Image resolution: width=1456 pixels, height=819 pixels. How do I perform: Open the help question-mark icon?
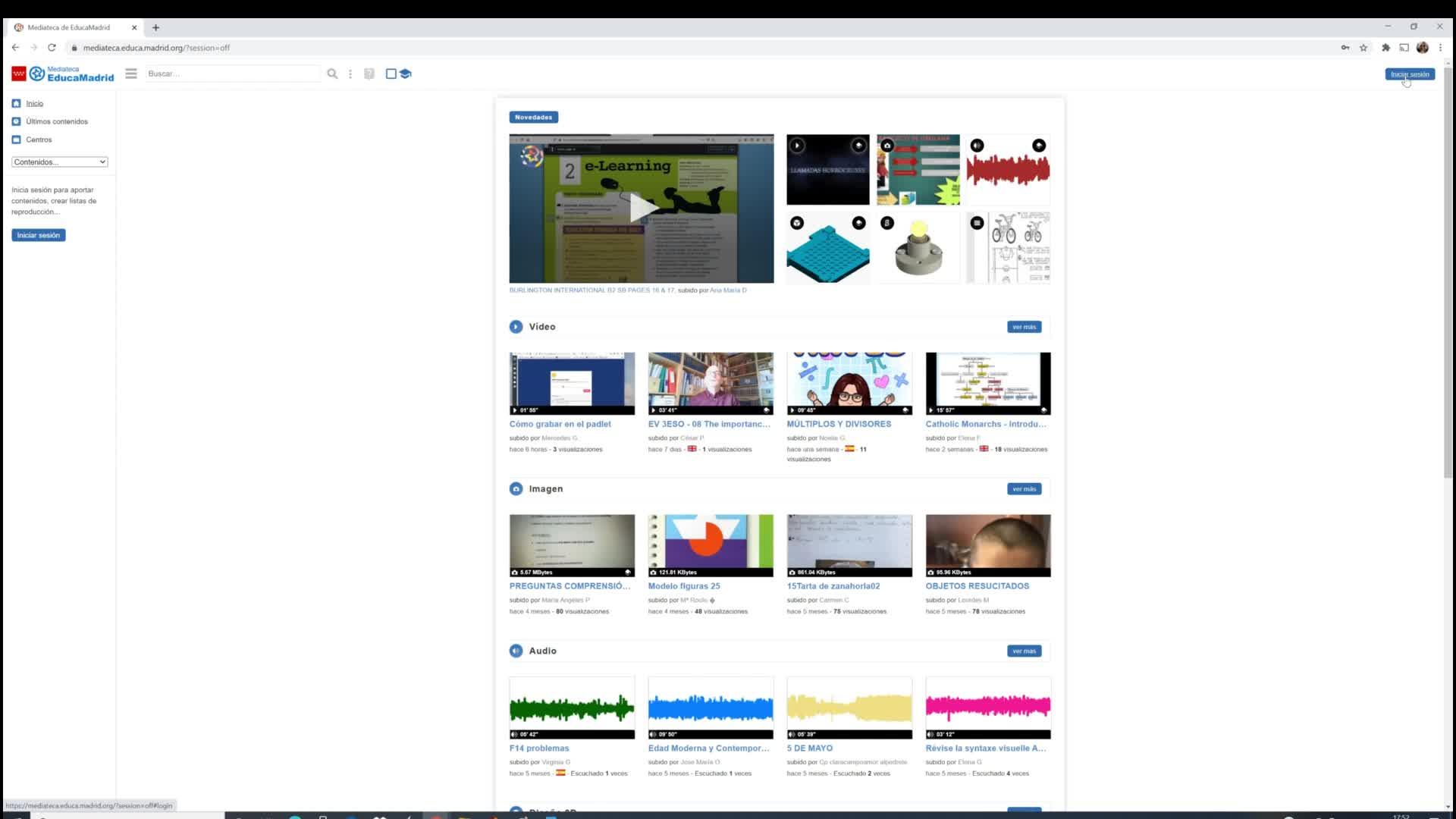(x=369, y=74)
